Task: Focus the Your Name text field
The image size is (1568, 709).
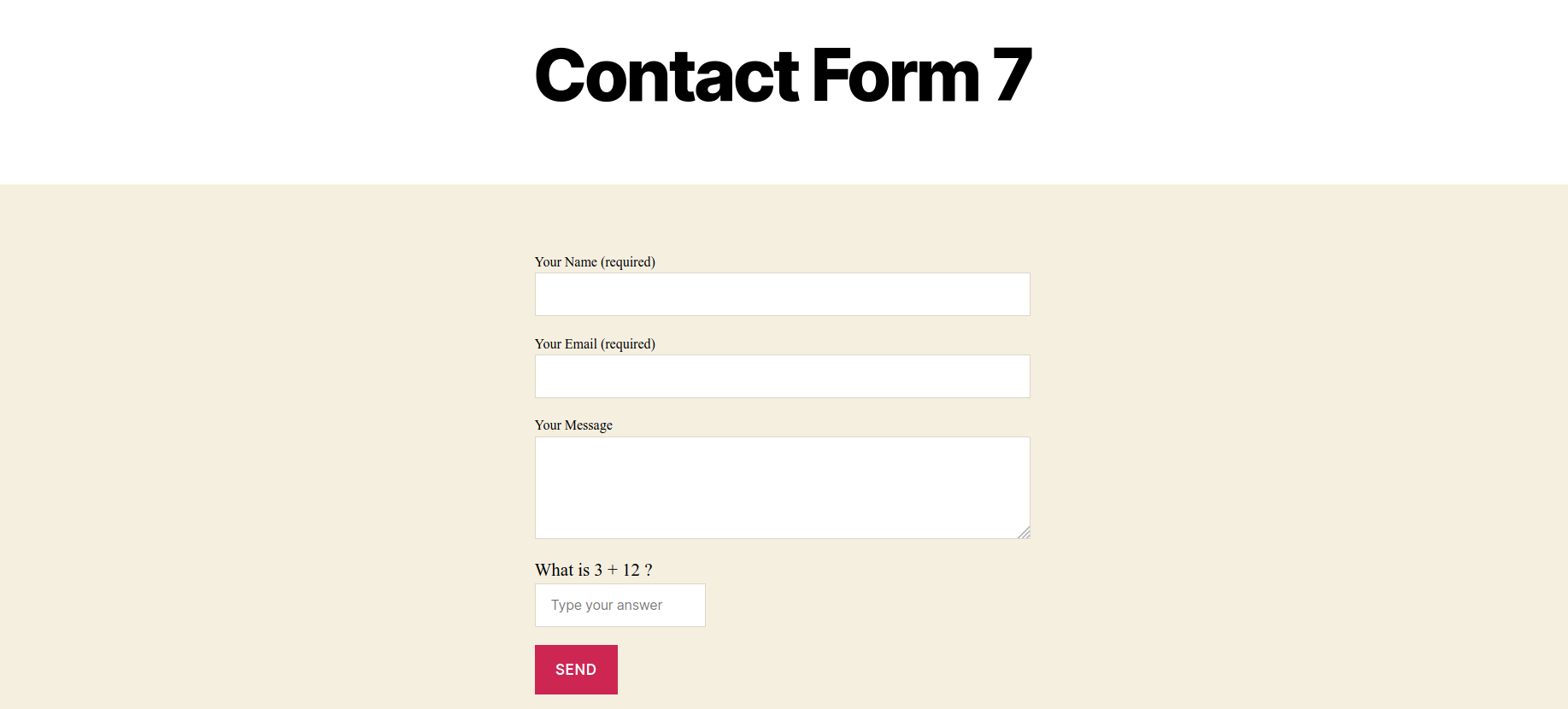Action: coord(783,295)
